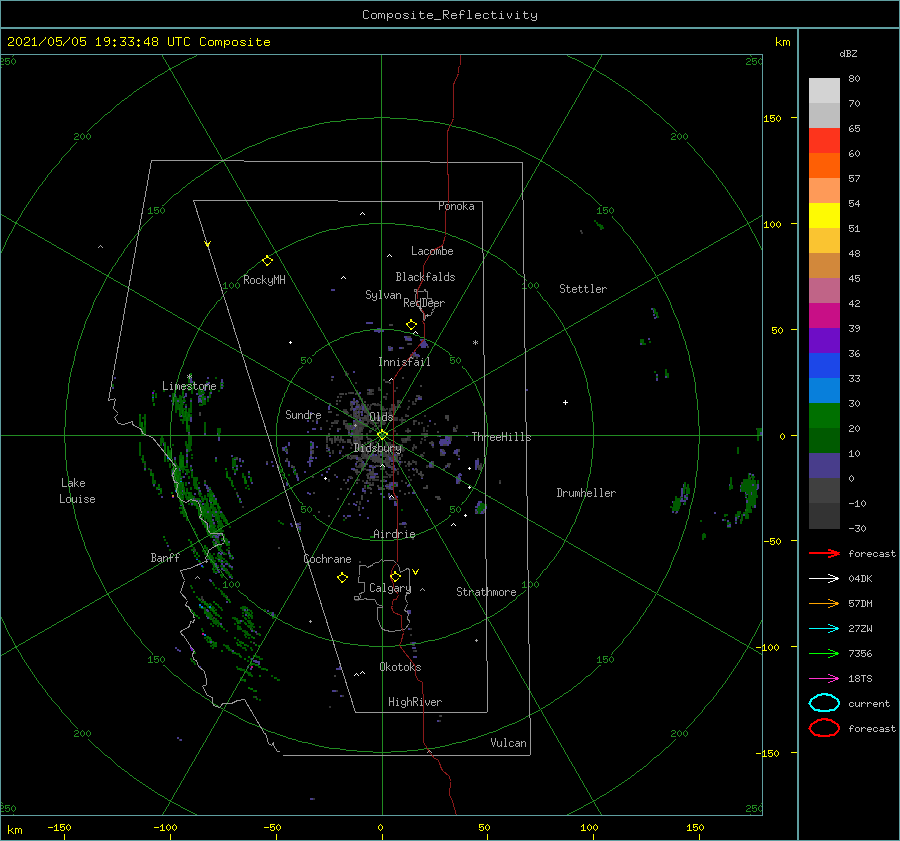
Task: Click the magenta 18TS arrow icon
Action: pos(824,679)
